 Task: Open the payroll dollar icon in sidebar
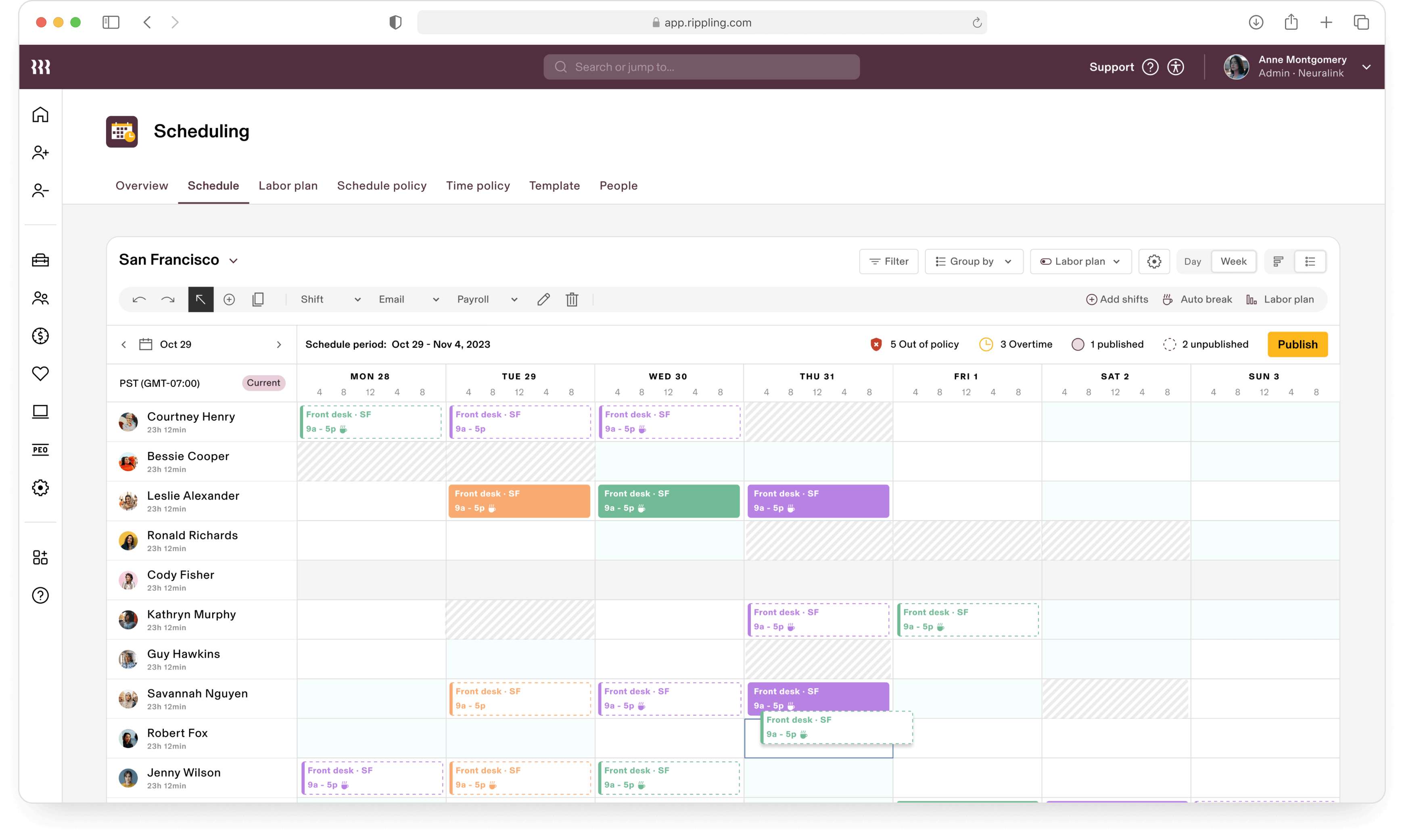tap(40, 336)
